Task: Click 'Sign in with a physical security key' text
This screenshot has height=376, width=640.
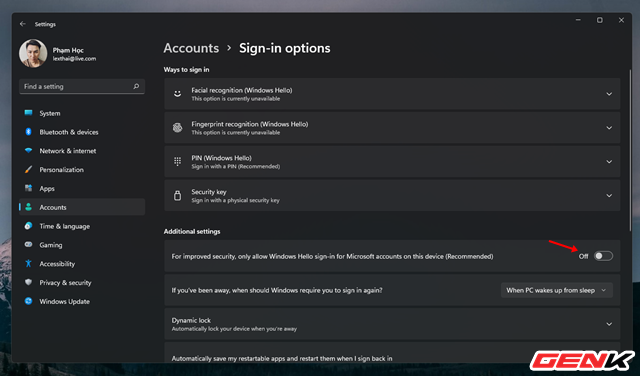Action: [236, 200]
